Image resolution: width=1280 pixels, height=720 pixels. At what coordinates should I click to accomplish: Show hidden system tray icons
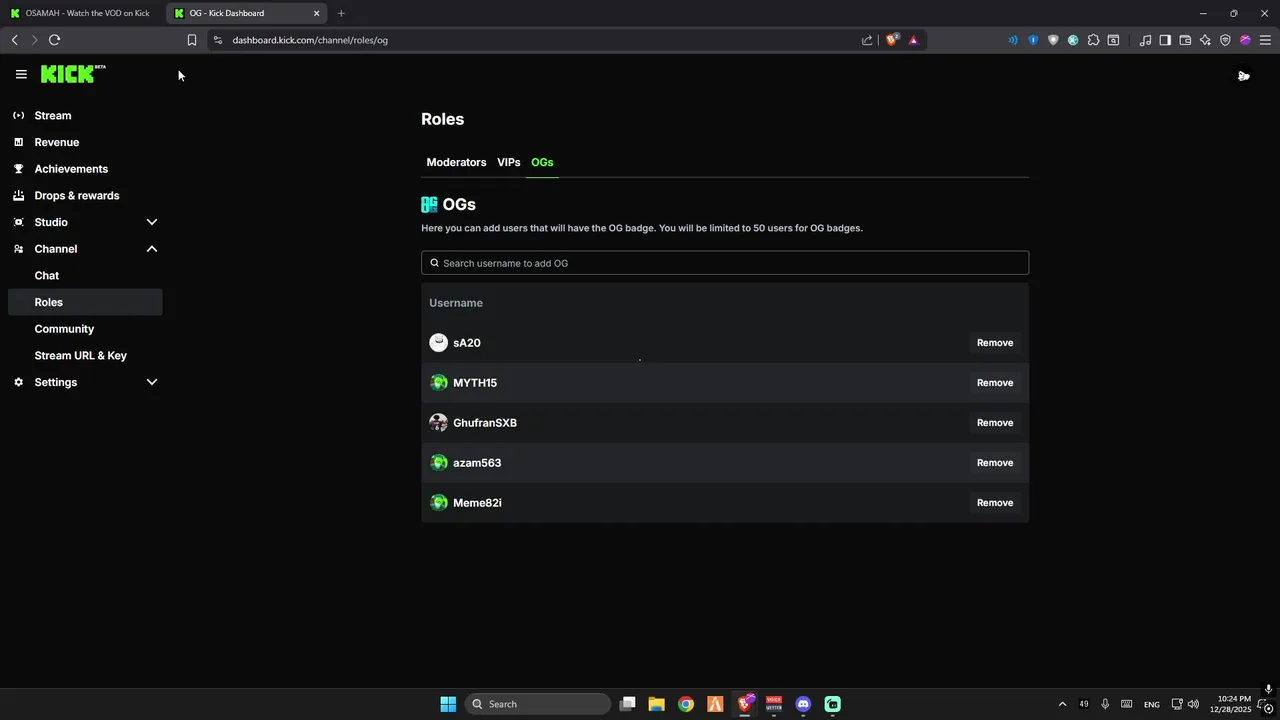(1062, 704)
